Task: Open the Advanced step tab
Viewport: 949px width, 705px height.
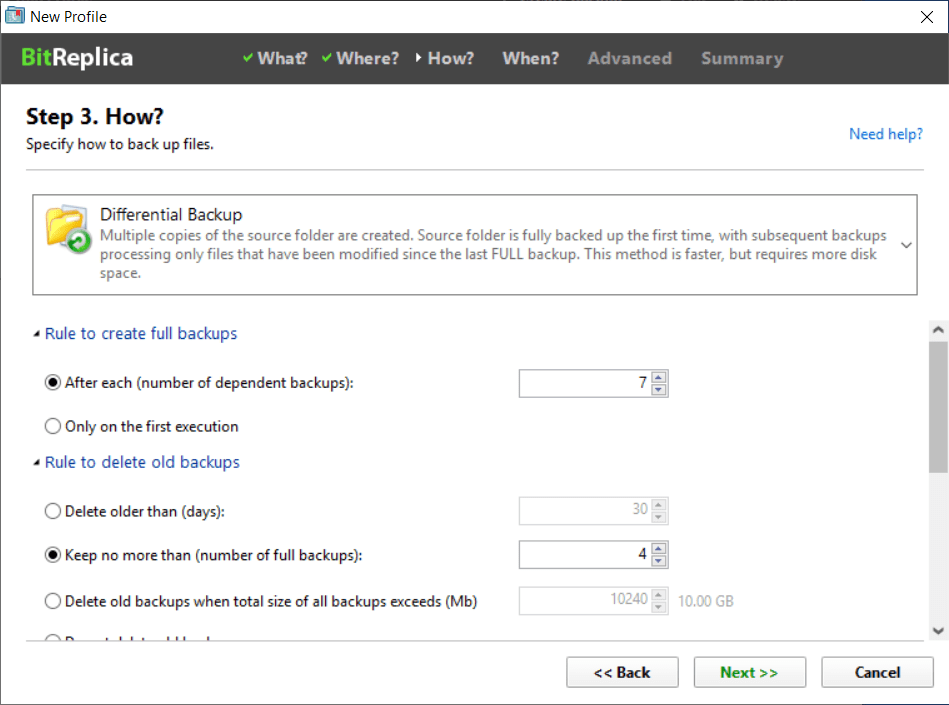Action: (629, 58)
